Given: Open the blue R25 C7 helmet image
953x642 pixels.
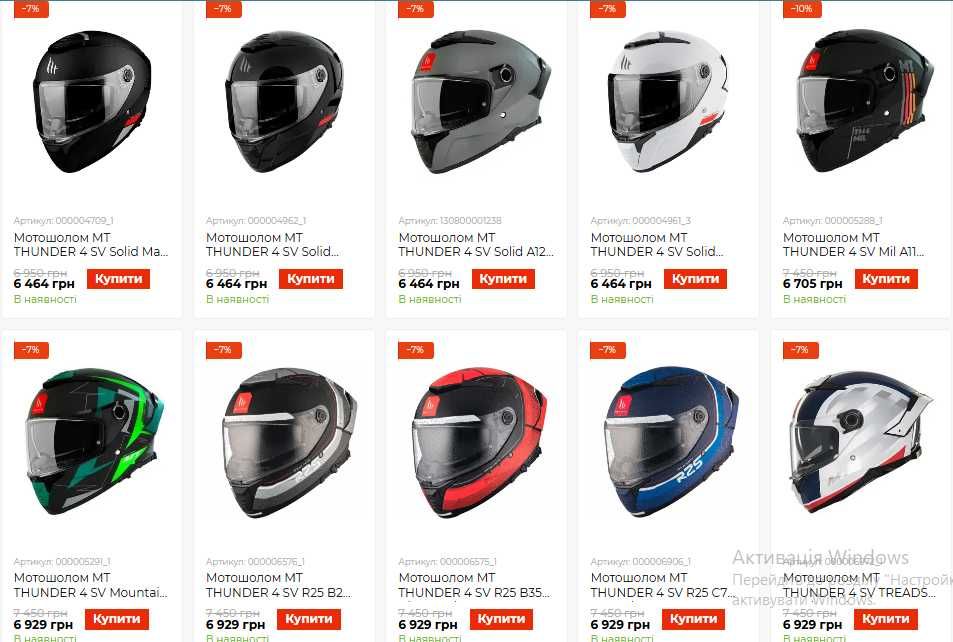Looking at the screenshot, I should pos(672,443).
